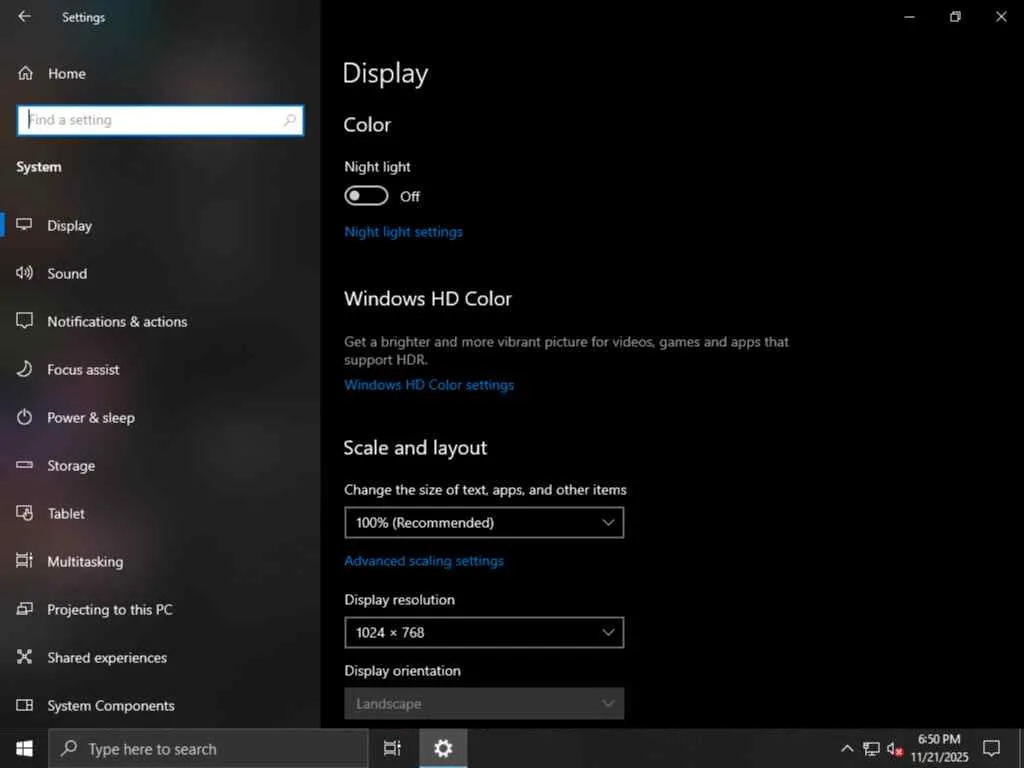The width and height of the screenshot is (1024, 768).
Task: Click the Display monitor icon in sidebar
Action: (x=24, y=225)
